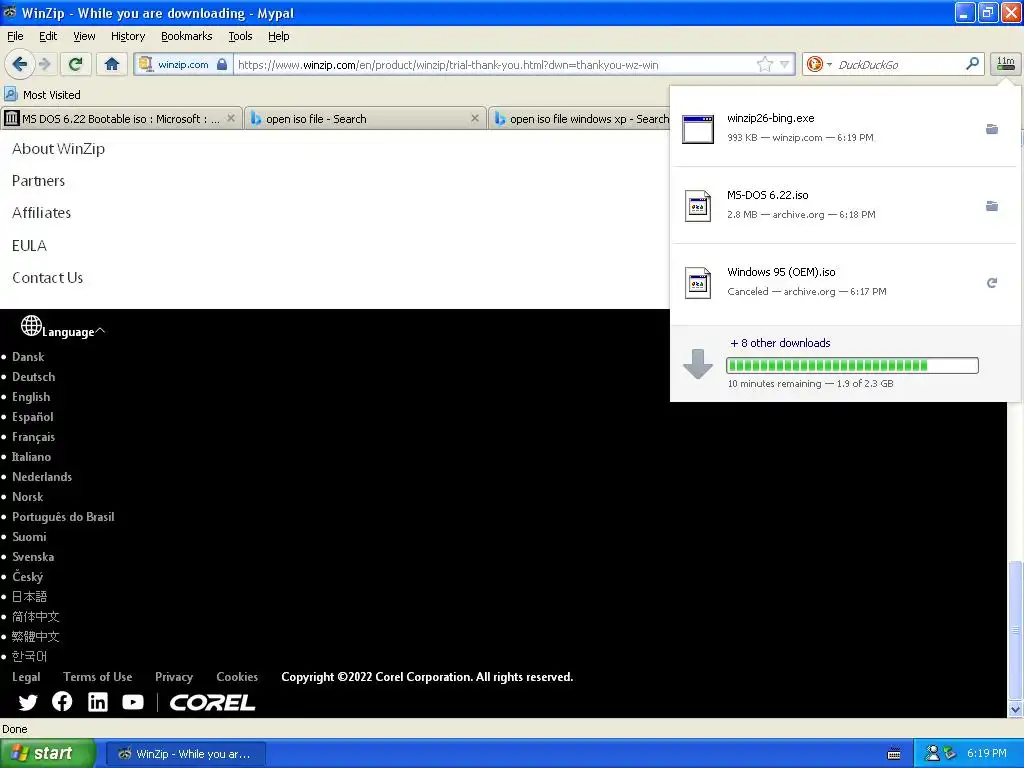
Task: Click the Most Visited bookmarks icon
Action: tap(10, 94)
